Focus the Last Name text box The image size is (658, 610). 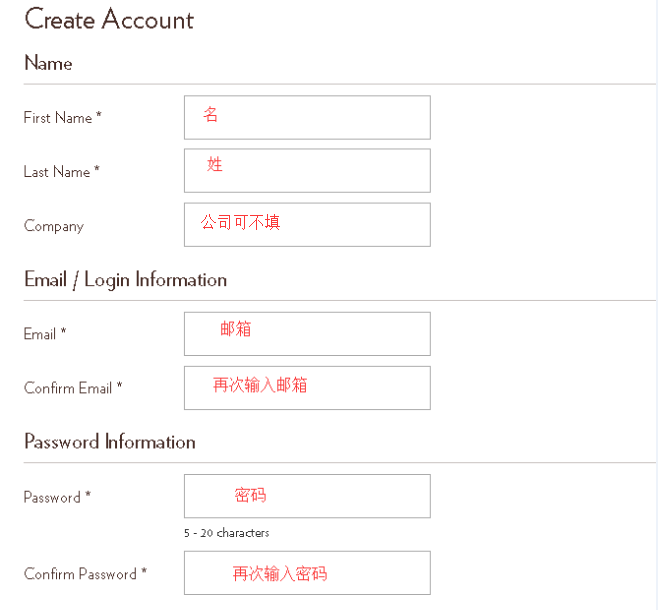click(307, 171)
